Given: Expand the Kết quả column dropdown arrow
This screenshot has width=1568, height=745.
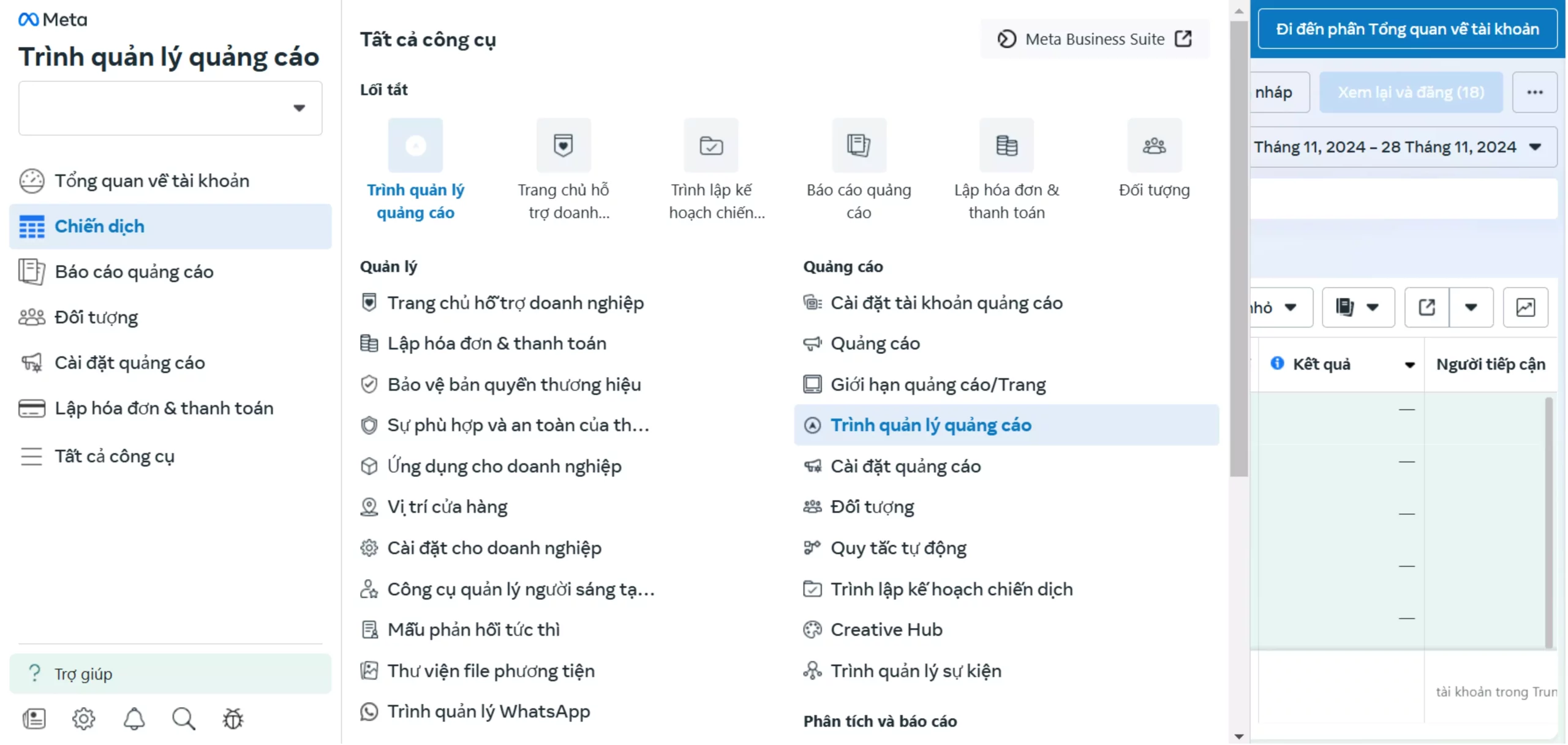Looking at the screenshot, I should (1409, 365).
